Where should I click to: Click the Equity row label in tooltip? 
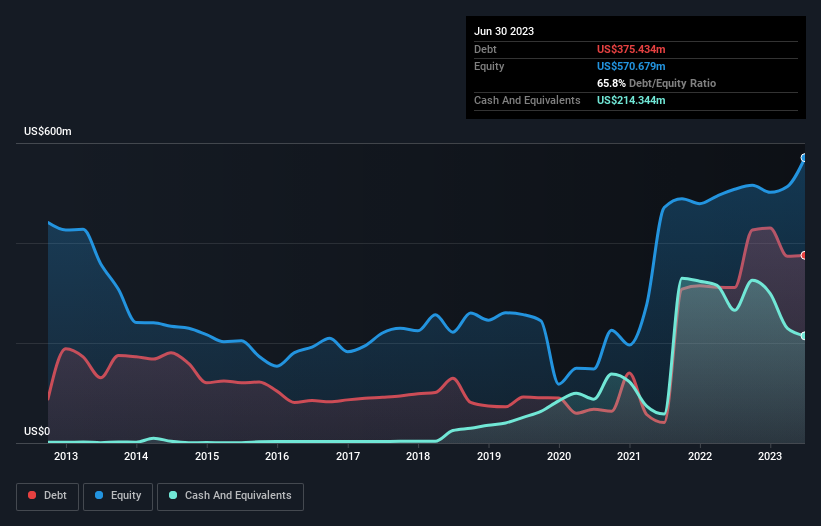(x=489, y=66)
